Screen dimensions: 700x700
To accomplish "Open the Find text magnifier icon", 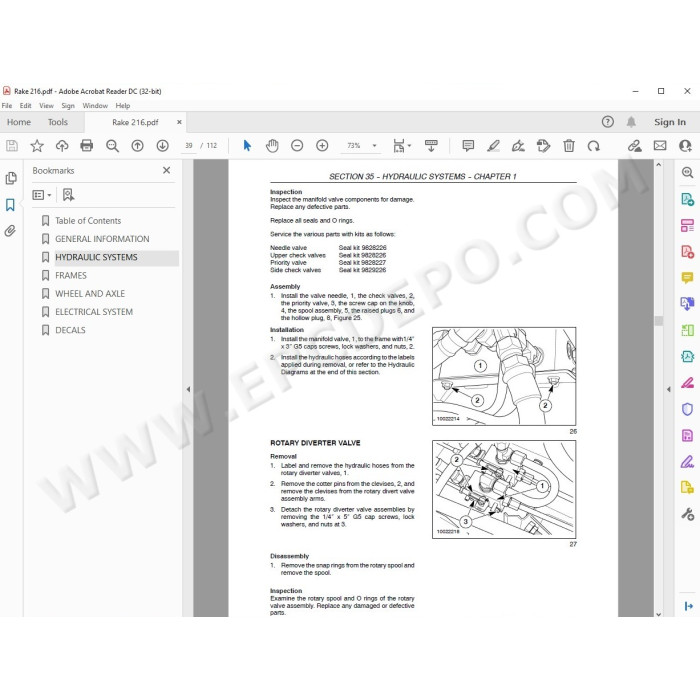I will pyautogui.click(x=112, y=146).
